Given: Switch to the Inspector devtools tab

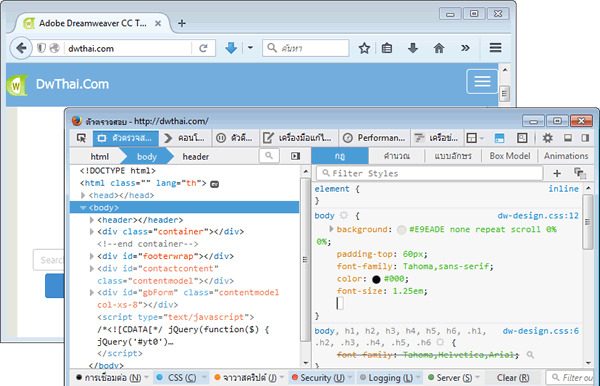Looking at the screenshot, I should 126,138.
